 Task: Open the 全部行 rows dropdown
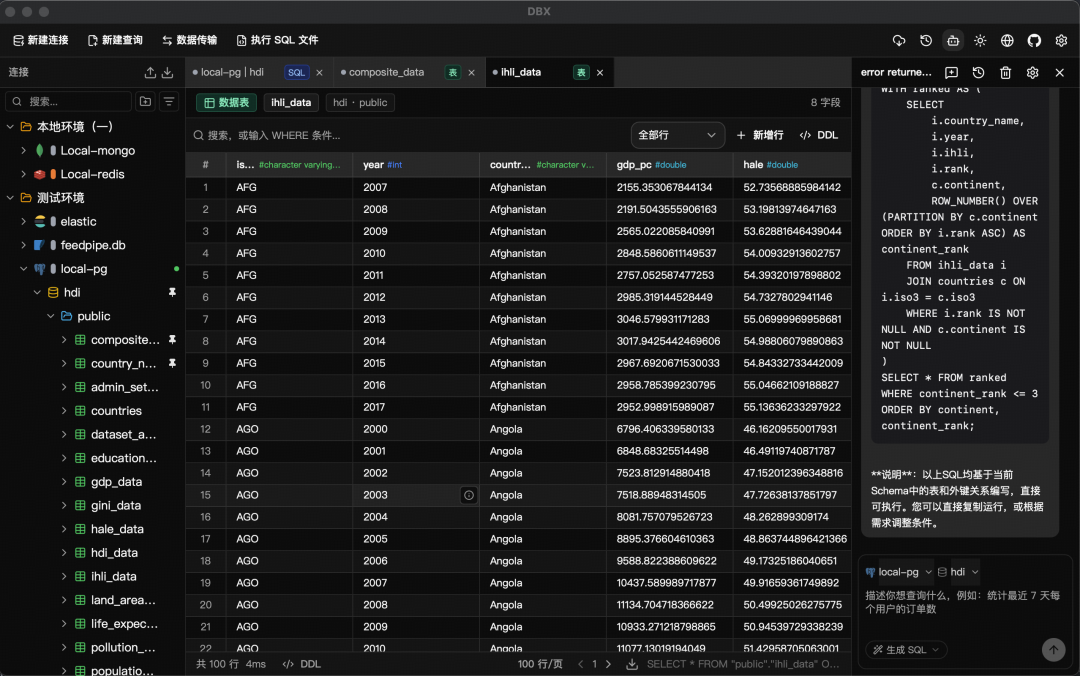tap(677, 135)
